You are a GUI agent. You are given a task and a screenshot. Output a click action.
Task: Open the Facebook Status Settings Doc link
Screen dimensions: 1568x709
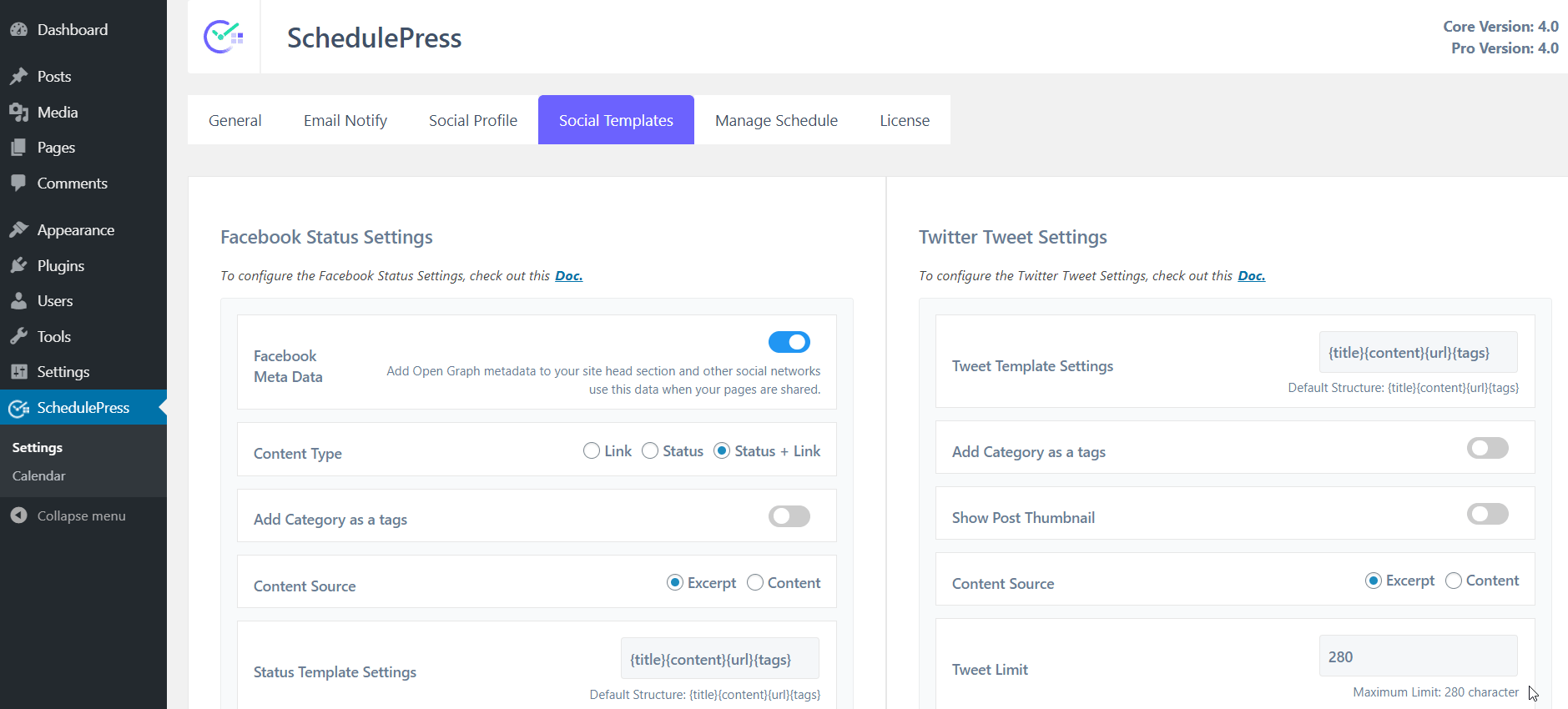569,276
